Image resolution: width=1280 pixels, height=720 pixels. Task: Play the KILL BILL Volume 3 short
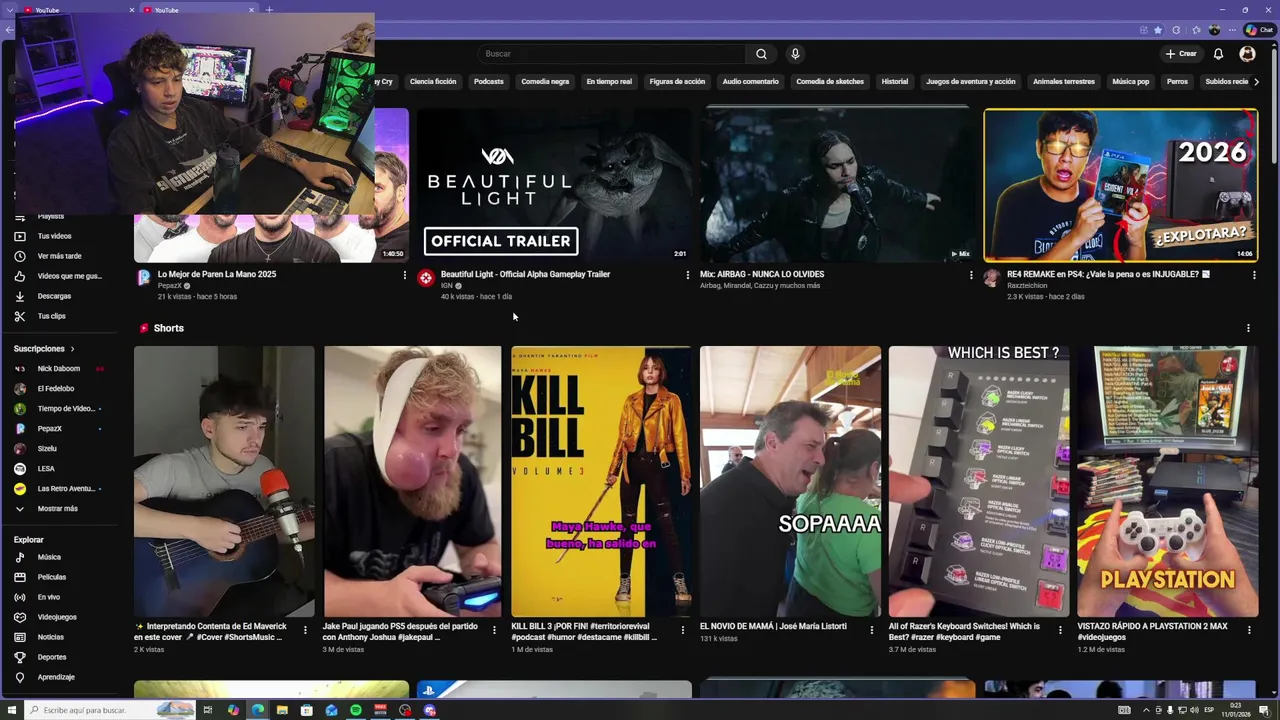click(x=601, y=482)
